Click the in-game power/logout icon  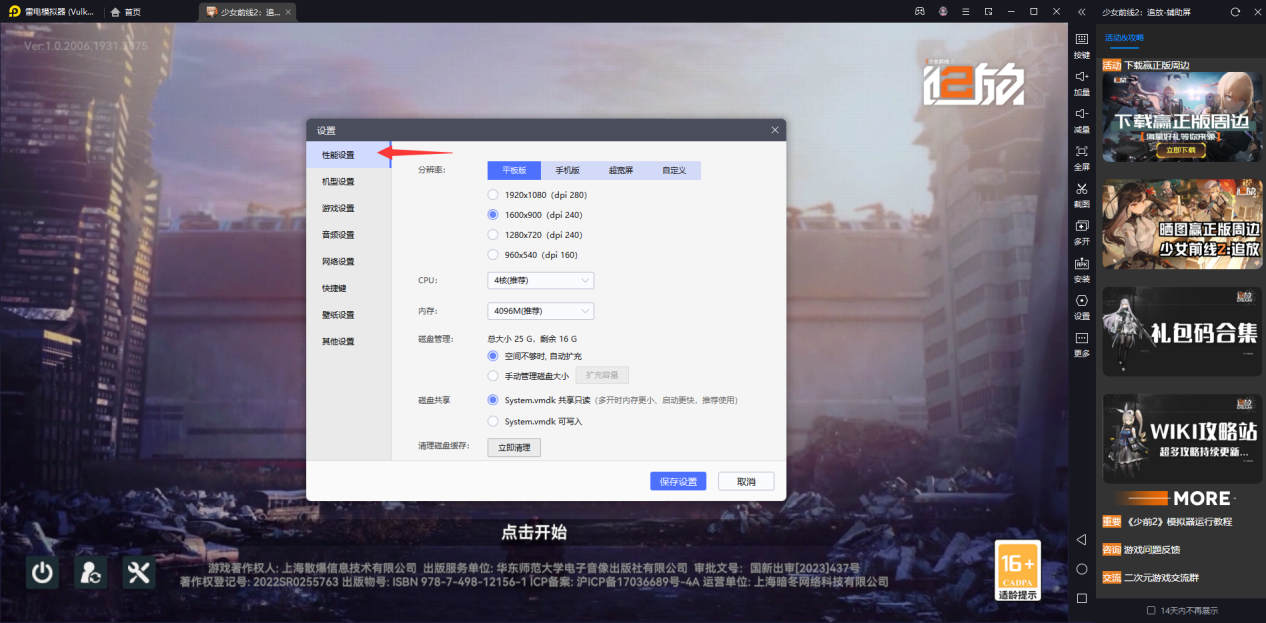click(42, 572)
